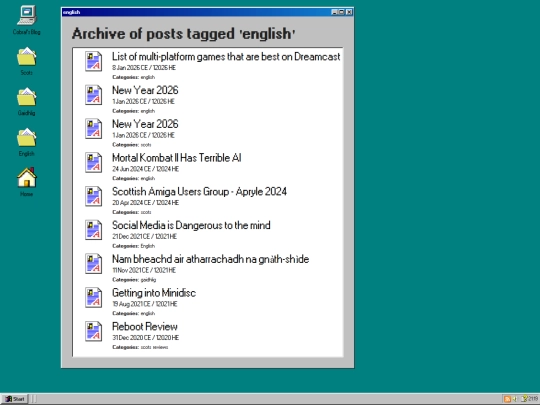This screenshot has height=405, width=540.
Task: Open the 'Getting into Minidisc' post
Action: 154,293
